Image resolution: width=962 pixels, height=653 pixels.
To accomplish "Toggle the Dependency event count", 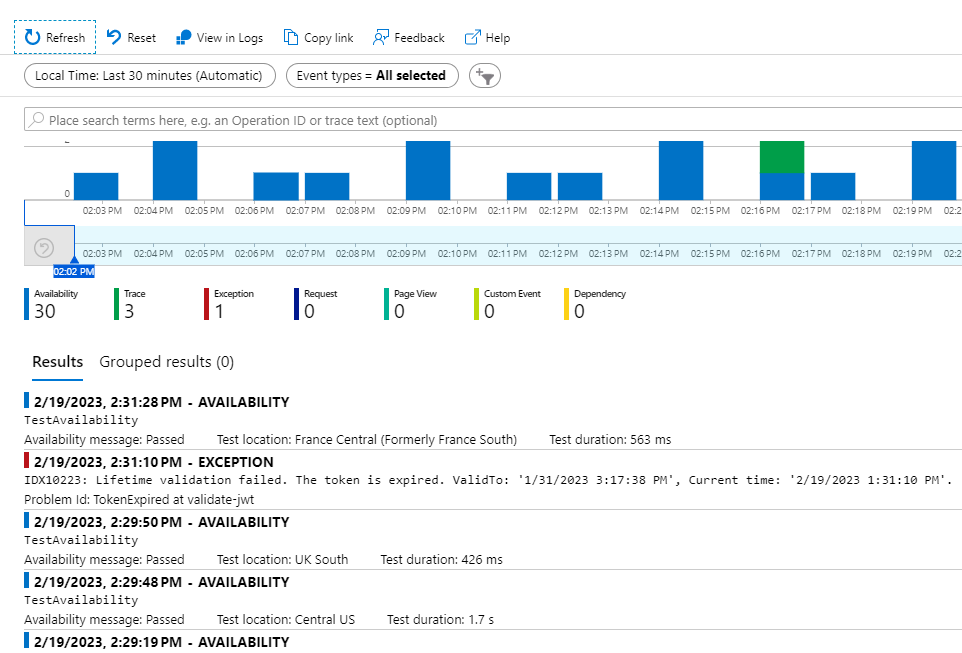I will [596, 304].
